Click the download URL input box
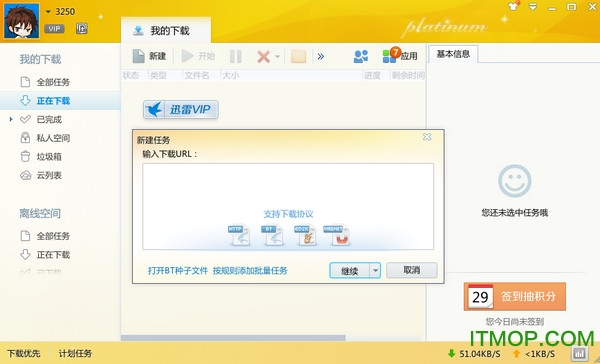 [288, 206]
